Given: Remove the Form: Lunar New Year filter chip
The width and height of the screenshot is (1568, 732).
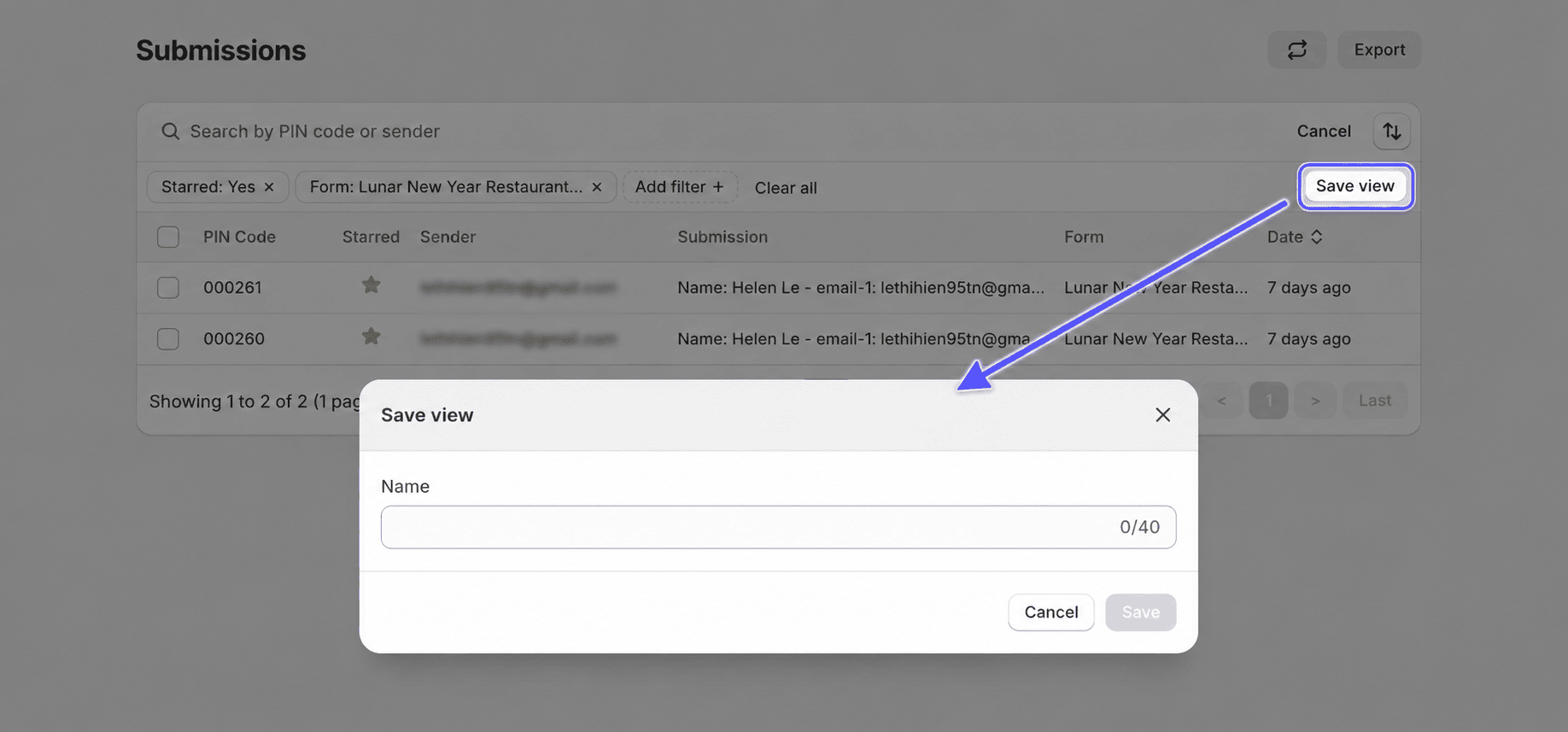Looking at the screenshot, I should pyautogui.click(x=597, y=187).
